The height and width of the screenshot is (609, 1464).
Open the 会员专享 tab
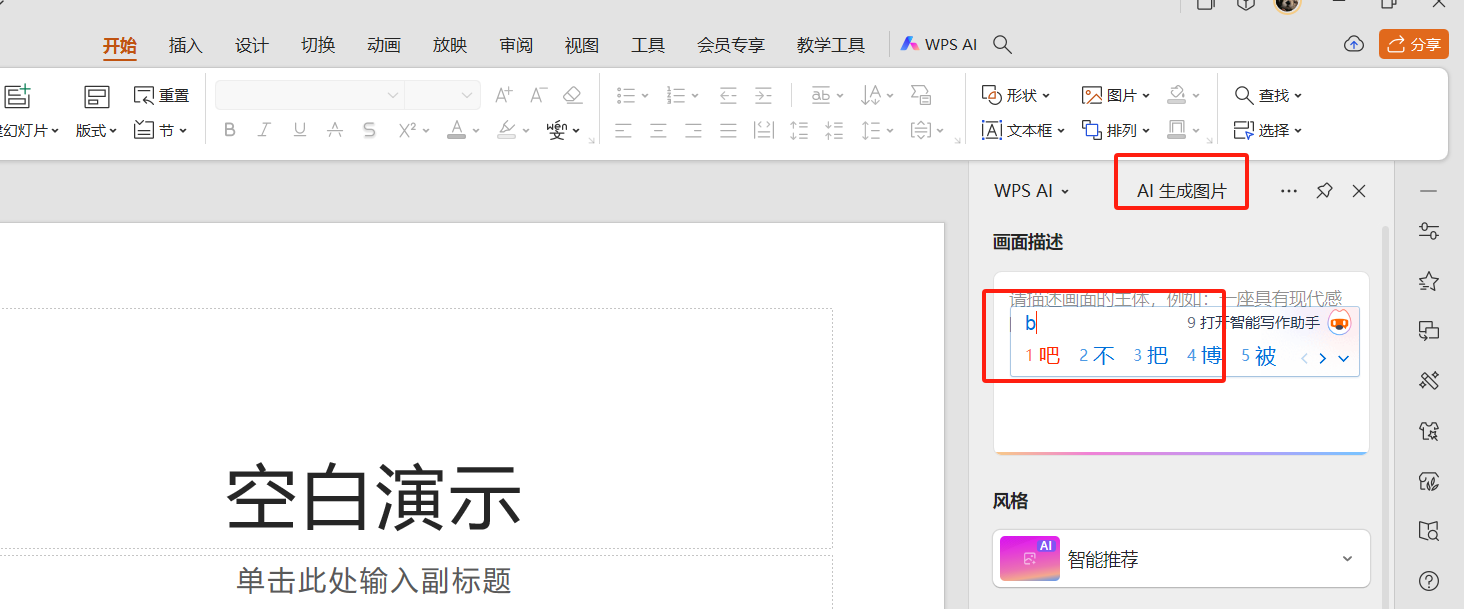tap(731, 45)
